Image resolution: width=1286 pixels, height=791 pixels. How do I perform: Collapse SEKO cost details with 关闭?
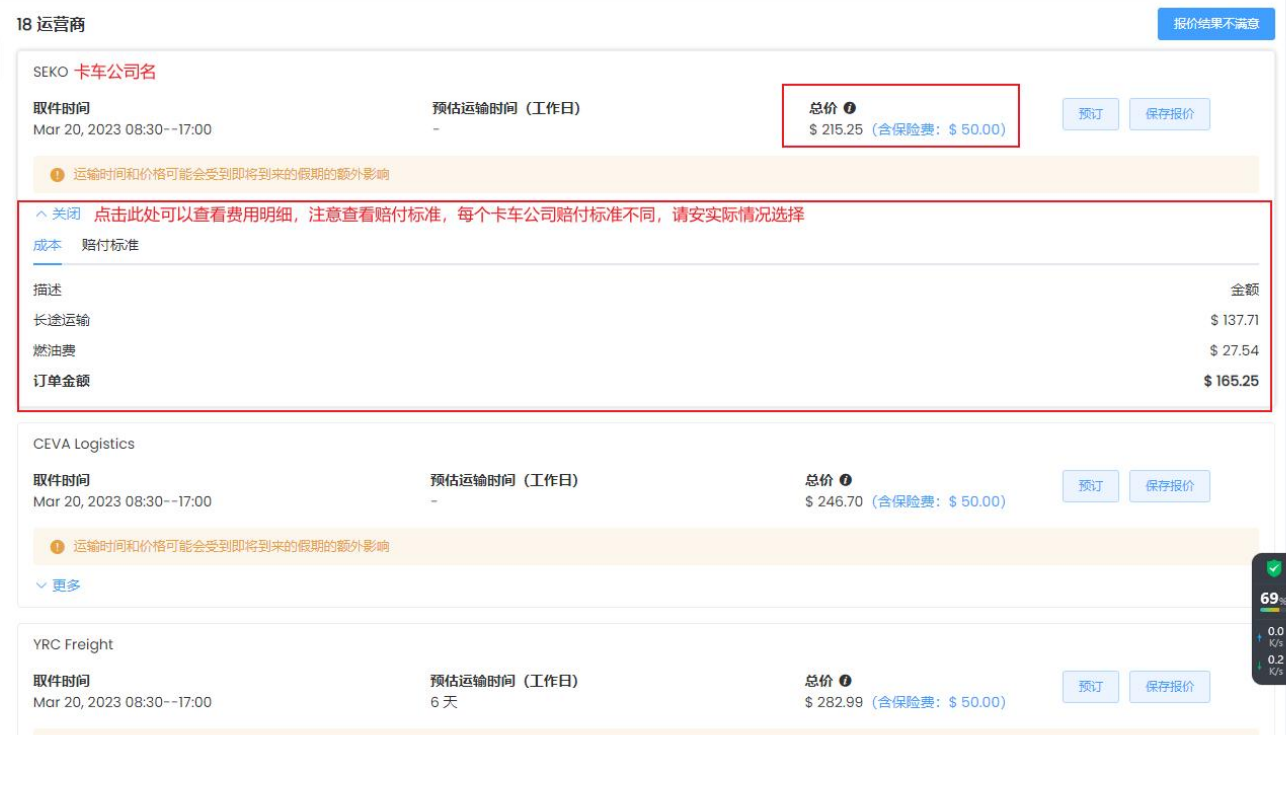58,215
